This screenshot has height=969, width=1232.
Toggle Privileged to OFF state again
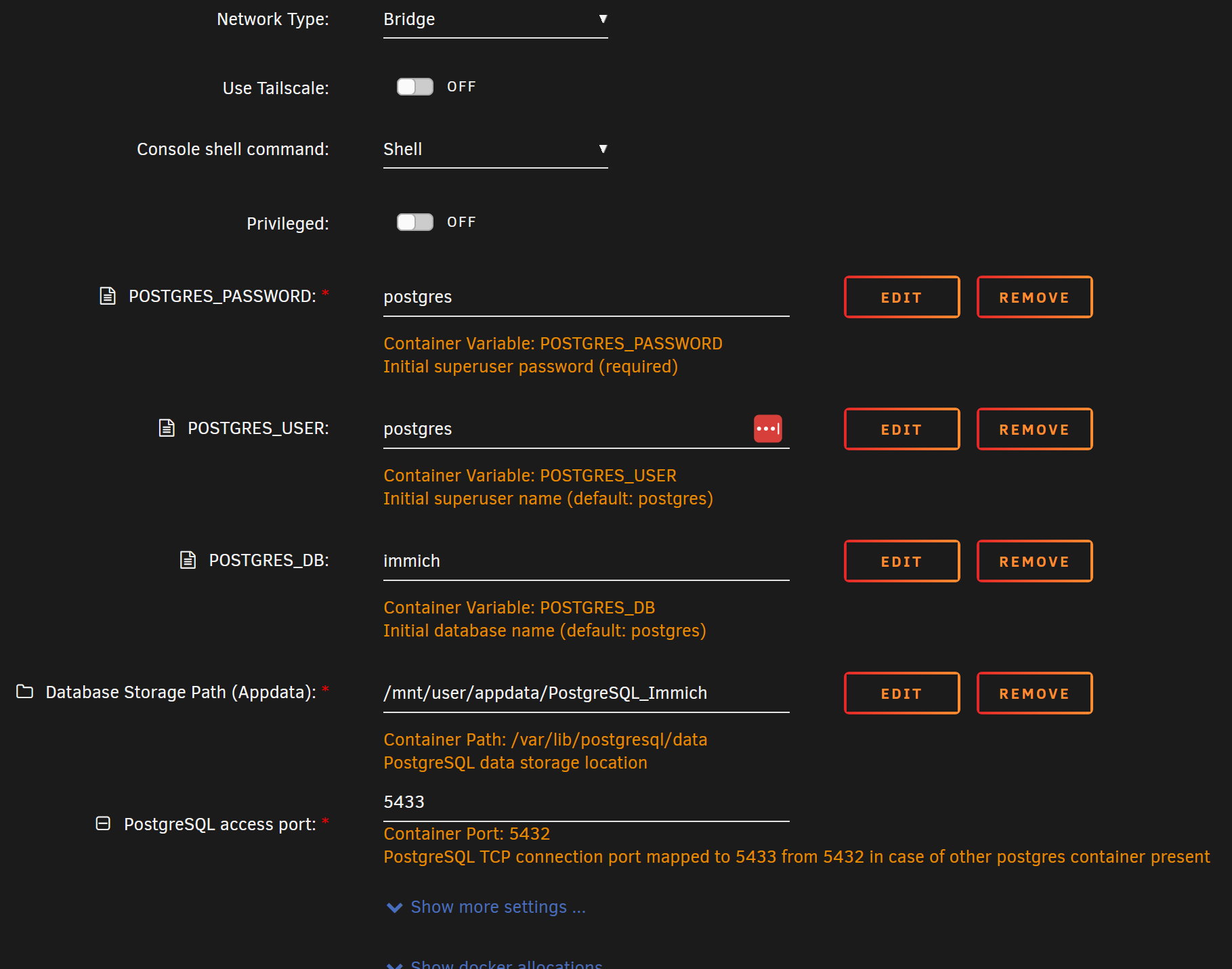point(414,222)
